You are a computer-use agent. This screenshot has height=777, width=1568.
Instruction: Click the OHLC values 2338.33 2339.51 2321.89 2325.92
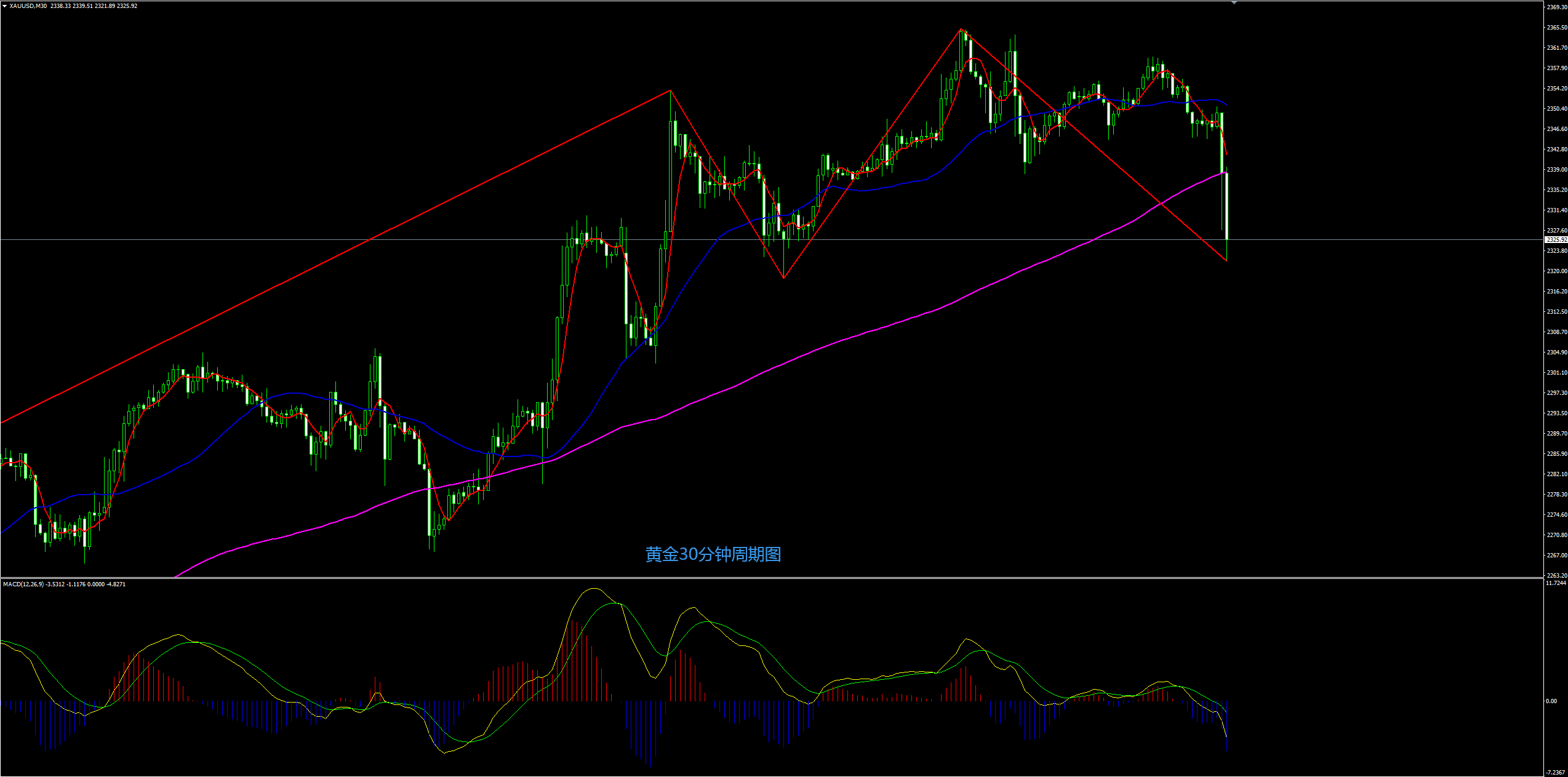click(94, 6)
